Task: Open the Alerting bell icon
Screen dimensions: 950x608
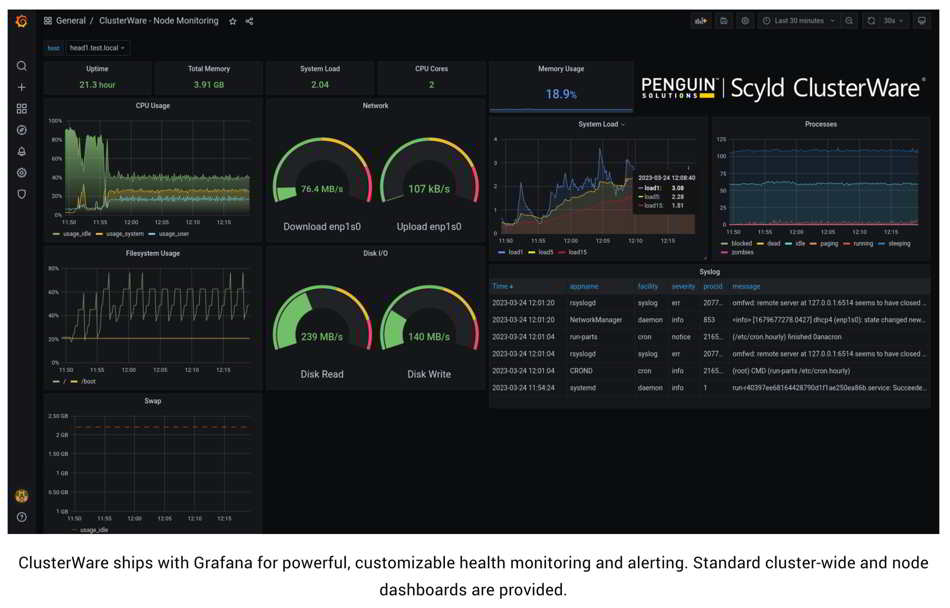Action: pyautogui.click(x=21, y=152)
